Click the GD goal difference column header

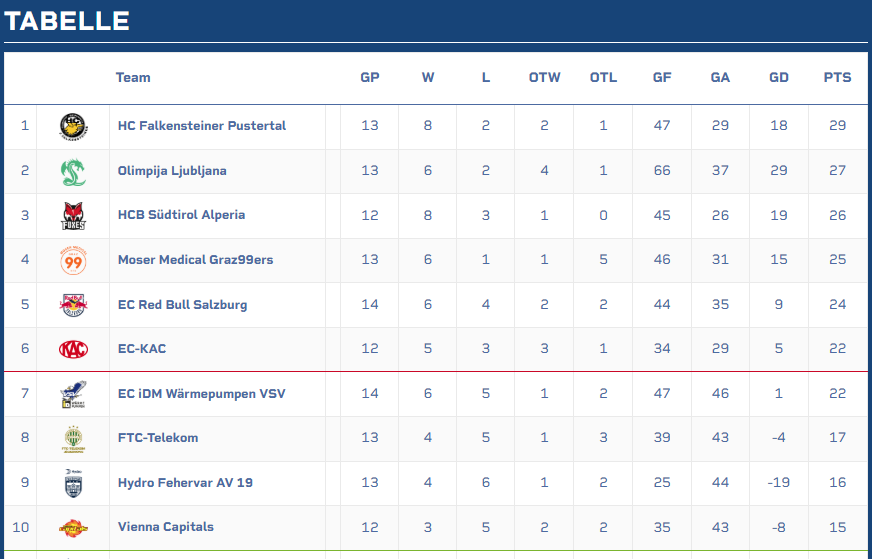tap(779, 78)
